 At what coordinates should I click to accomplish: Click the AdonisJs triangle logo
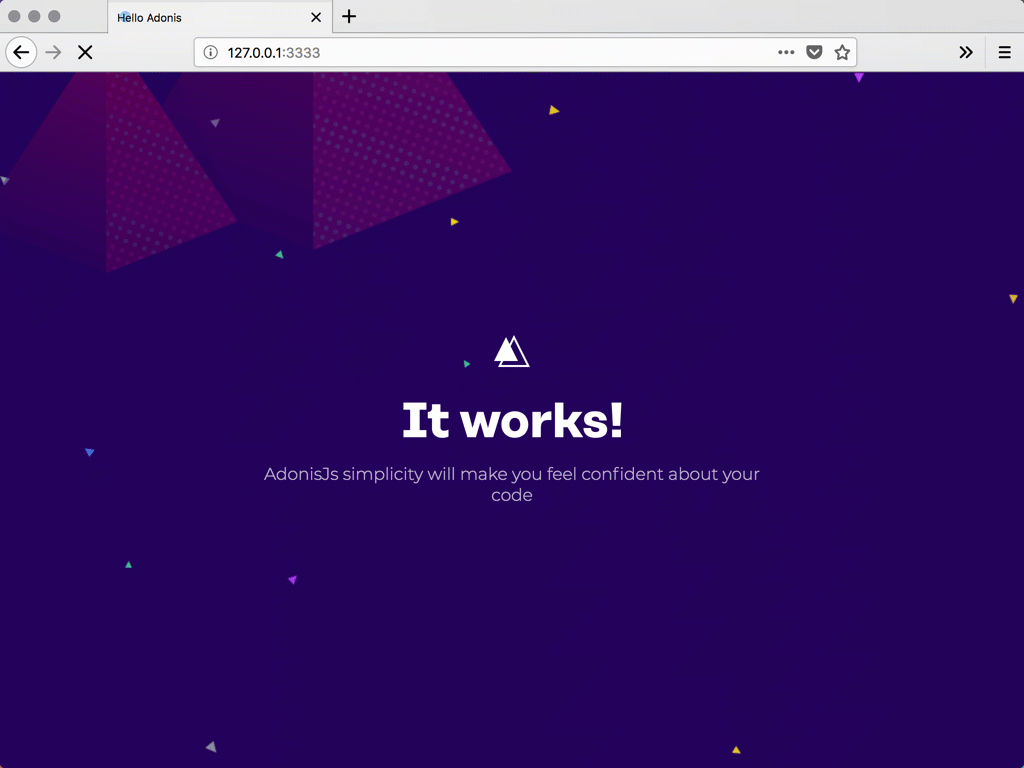point(511,351)
